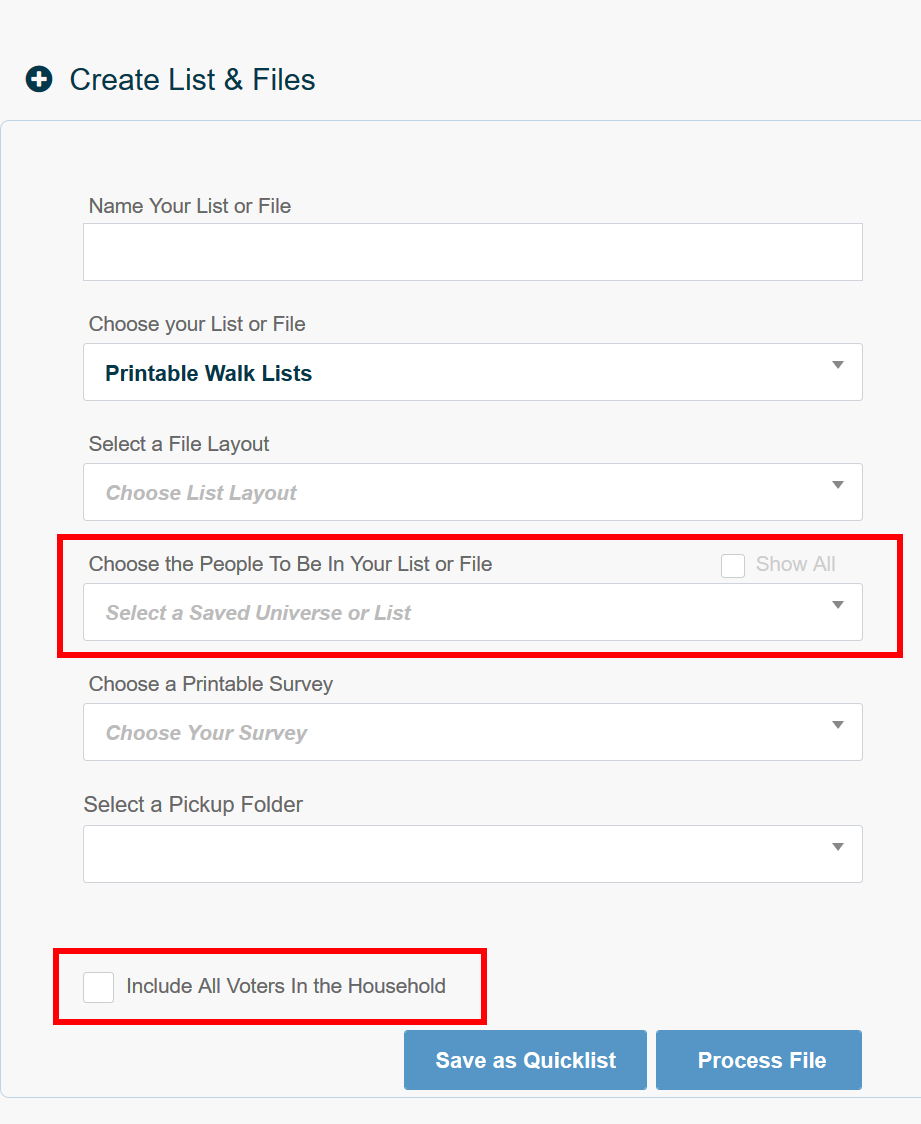Click the Choose List Layout dropdown arrow
The height and width of the screenshot is (1124, 921).
click(838, 487)
